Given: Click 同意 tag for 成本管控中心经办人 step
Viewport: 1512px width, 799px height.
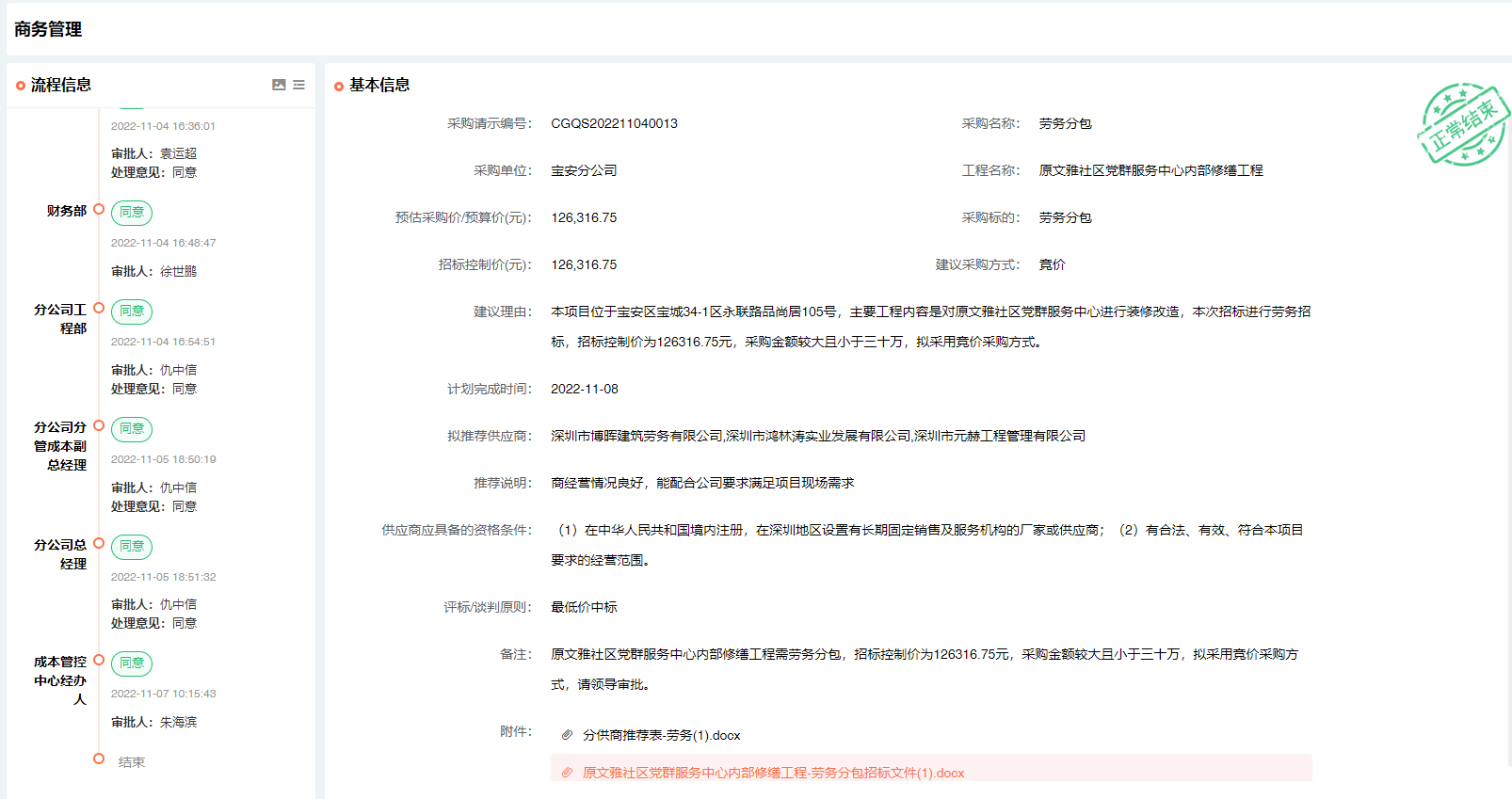Looking at the screenshot, I should click(x=132, y=663).
